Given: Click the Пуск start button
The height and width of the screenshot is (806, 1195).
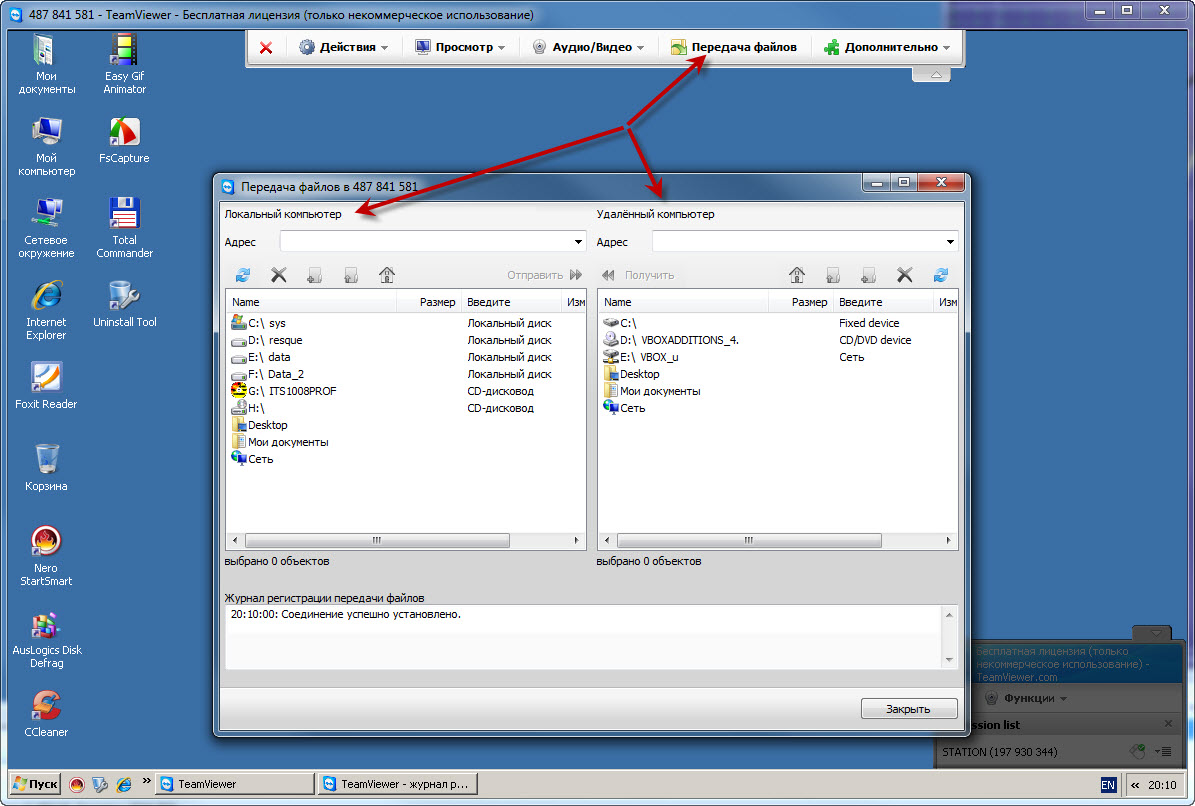Looking at the screenshot, I should 35,784.
